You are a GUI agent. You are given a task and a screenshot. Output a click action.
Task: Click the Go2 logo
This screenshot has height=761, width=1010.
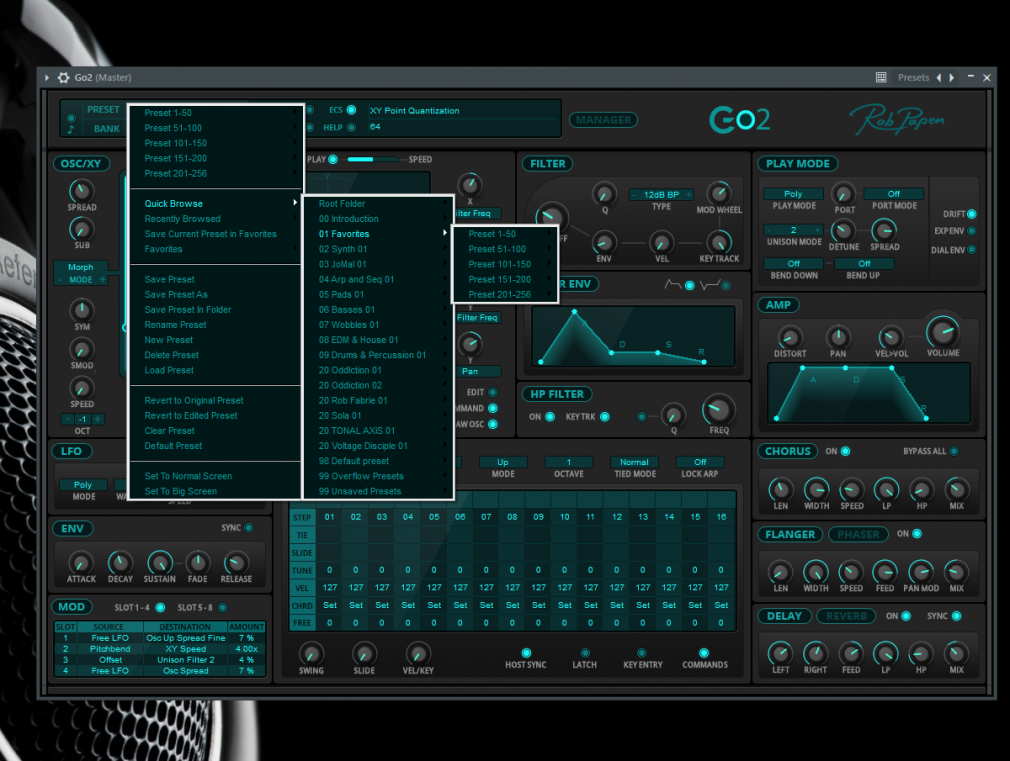[x=739, y=120]
